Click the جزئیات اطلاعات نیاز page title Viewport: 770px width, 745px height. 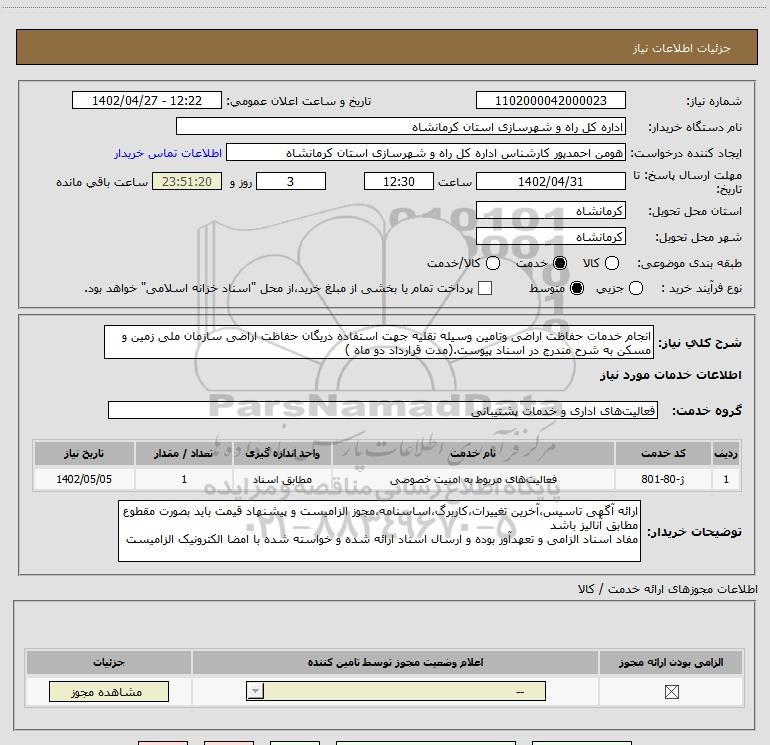point(681,48)
